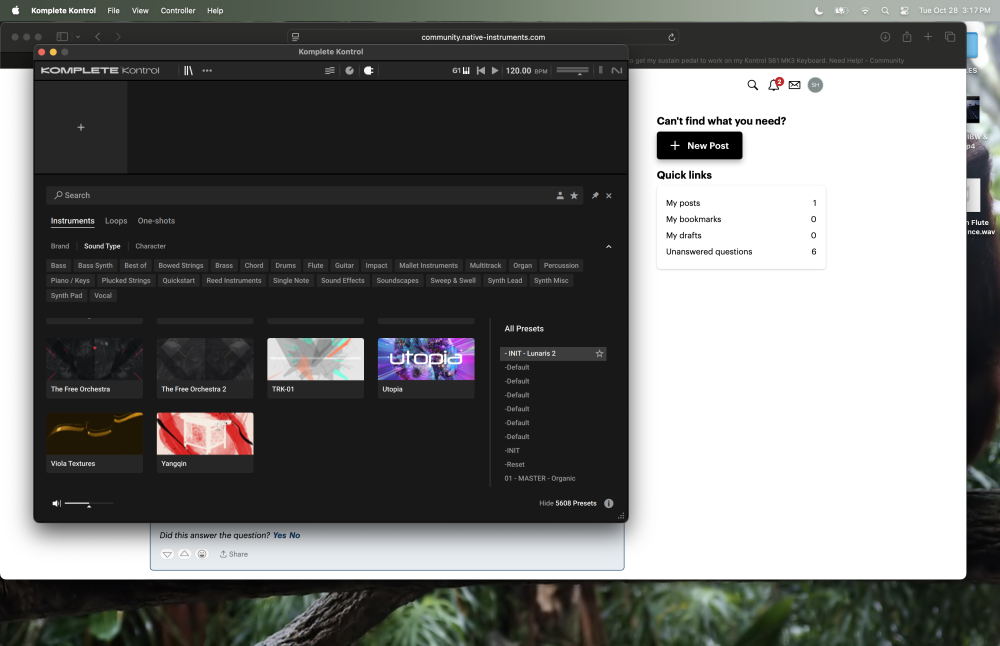
Task: Click the New Post button in Safari
Action: click(700, 145)
